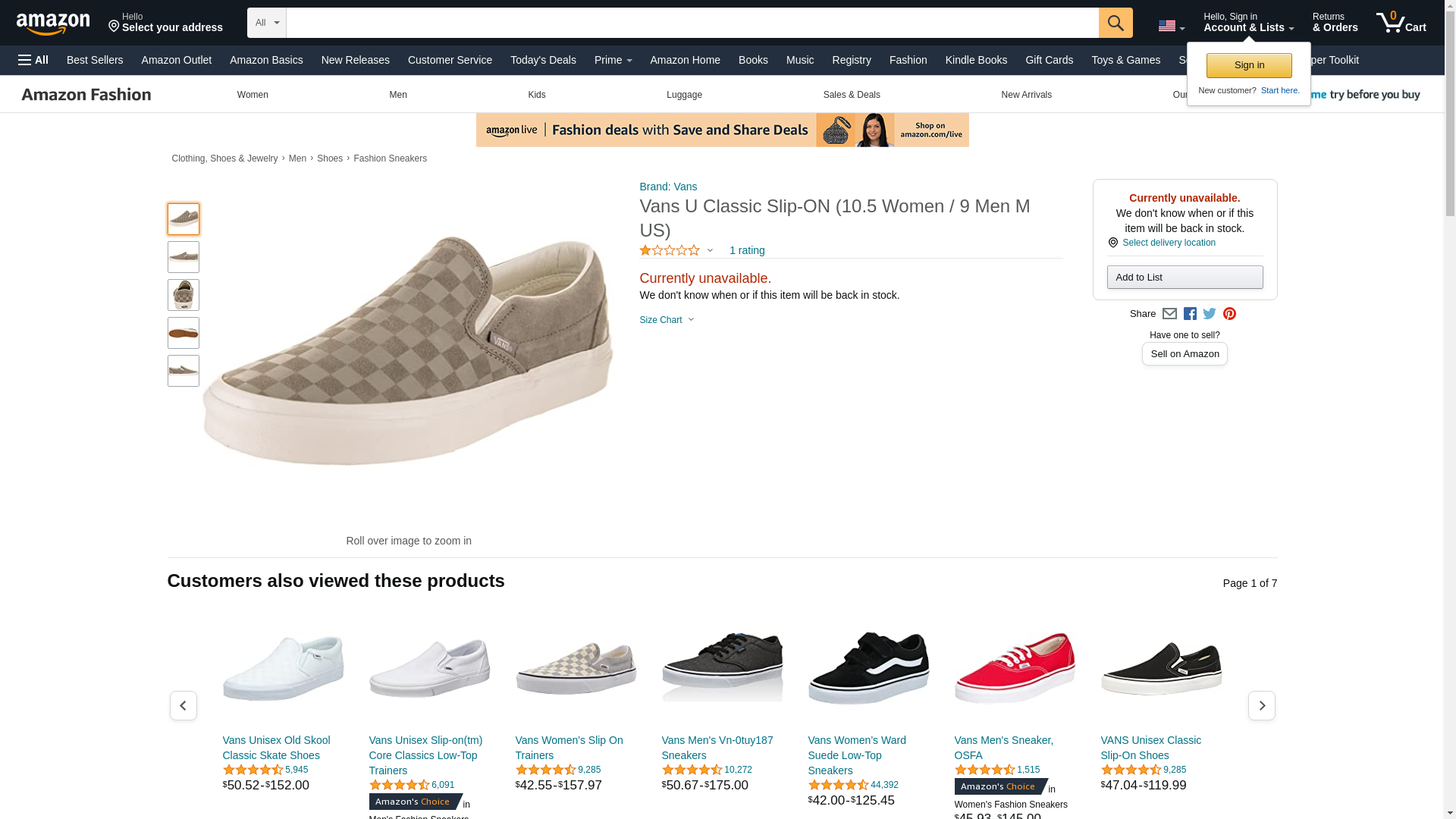Open the Prime dropdown menu
Screen dimensions: 1456x819
[x=613, y=60]
